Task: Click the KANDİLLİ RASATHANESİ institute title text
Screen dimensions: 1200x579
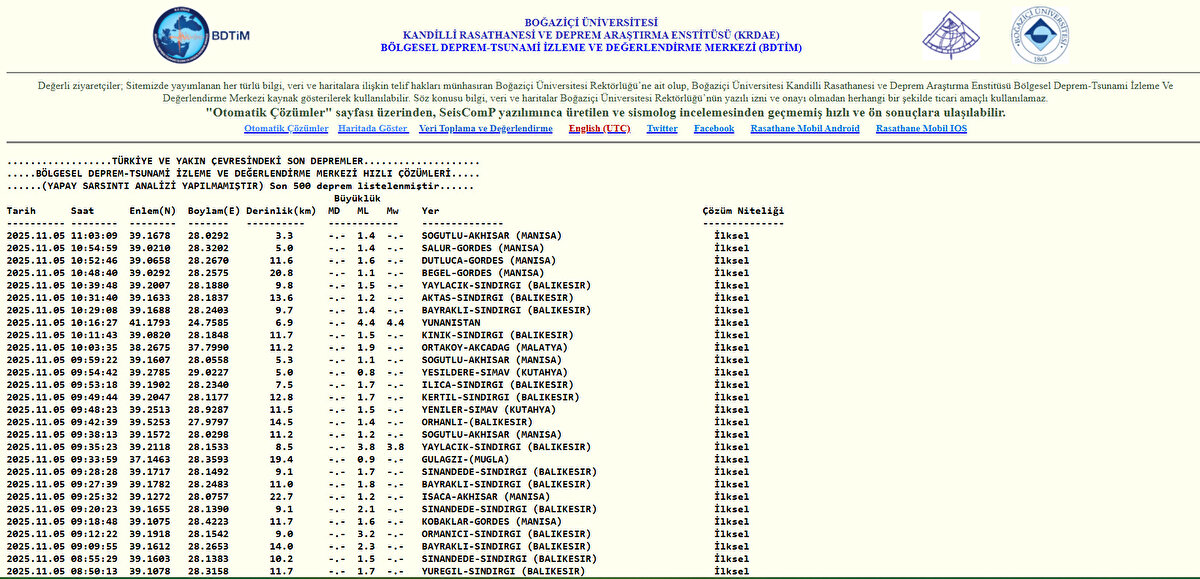Action: point(590,35)
